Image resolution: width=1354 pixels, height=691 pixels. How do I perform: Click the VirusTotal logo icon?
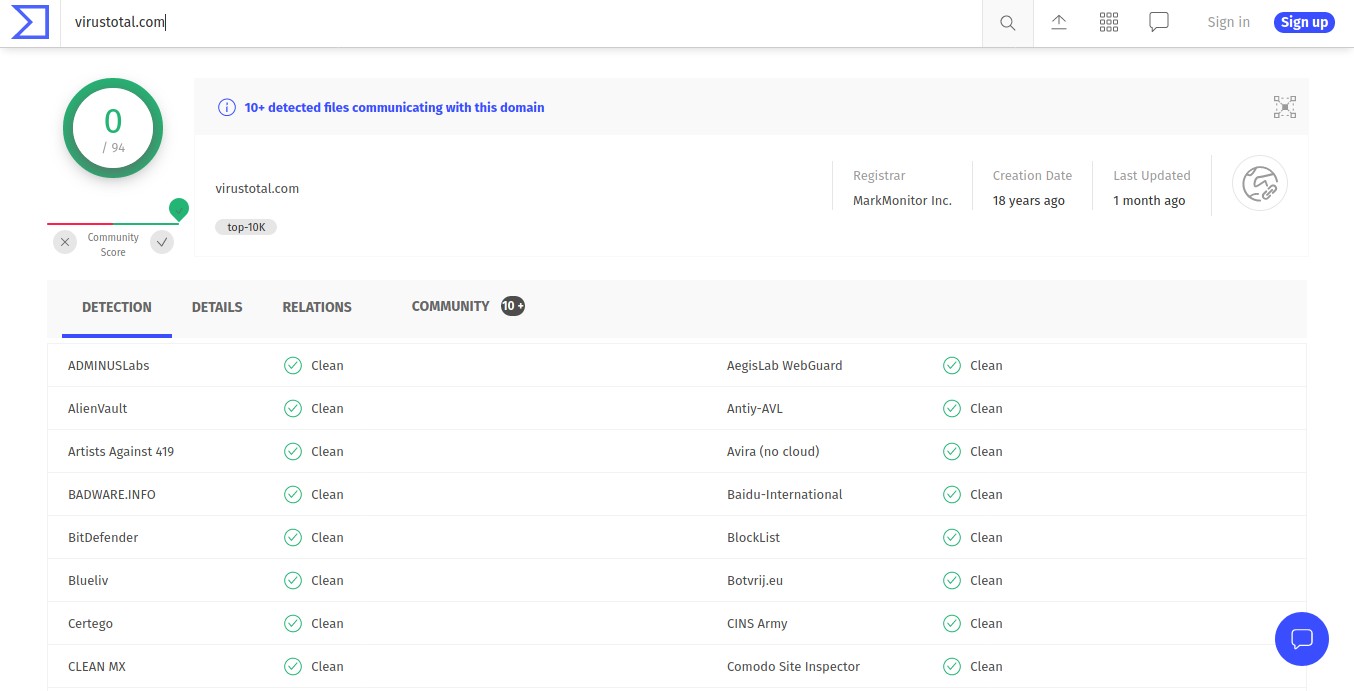[x=30, y=22]
